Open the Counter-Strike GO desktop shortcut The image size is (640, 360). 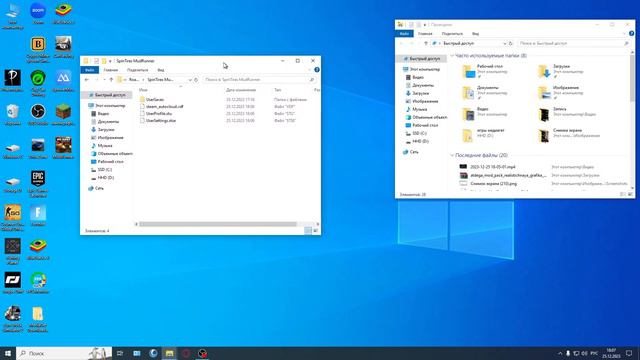[x=13, y=218]
